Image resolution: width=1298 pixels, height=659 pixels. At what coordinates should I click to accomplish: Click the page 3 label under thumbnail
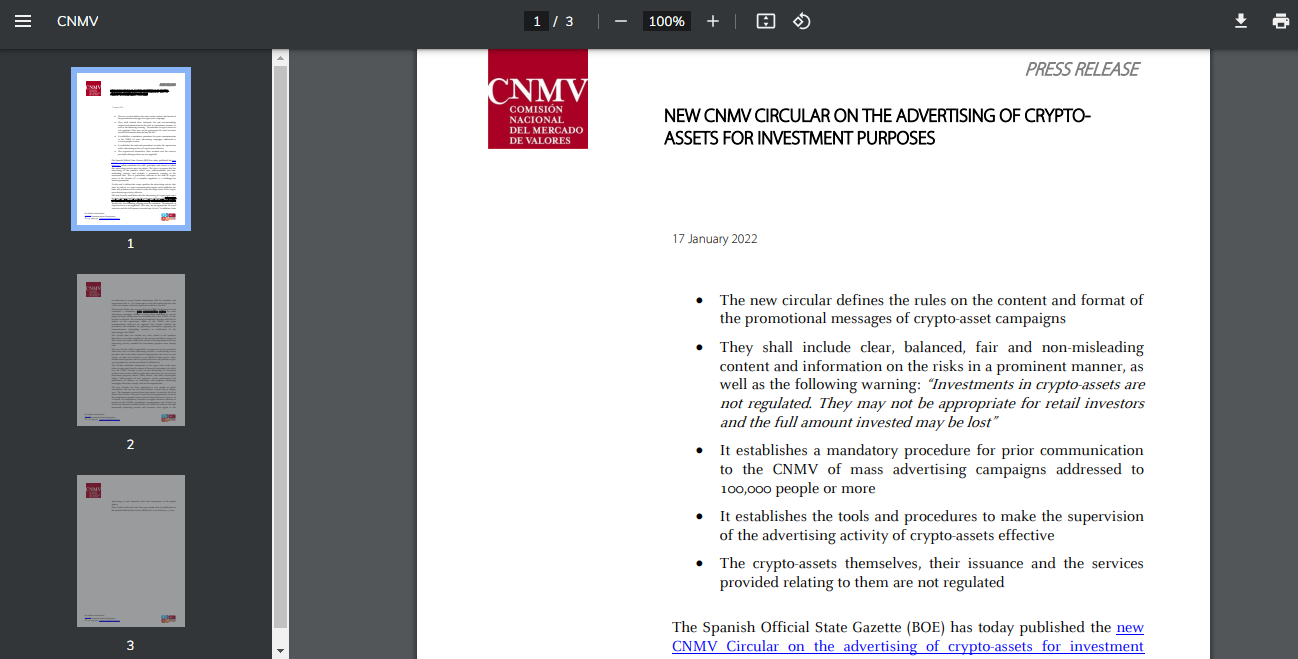click(131, 645)
